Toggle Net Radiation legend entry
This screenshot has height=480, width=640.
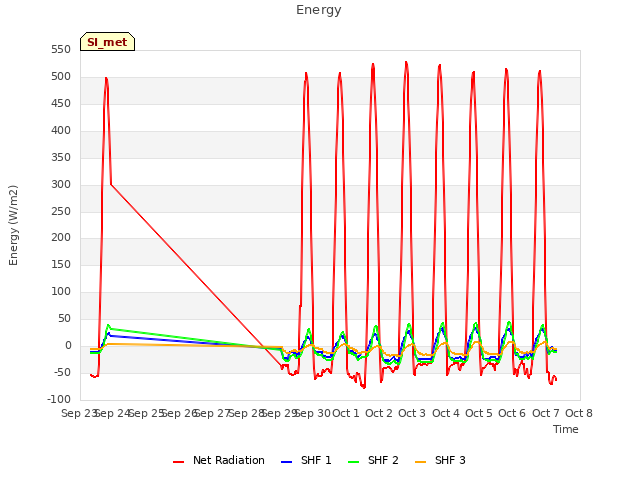coord(219,460)
